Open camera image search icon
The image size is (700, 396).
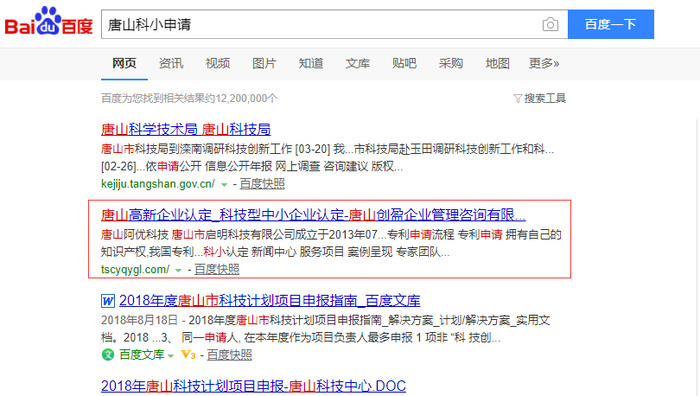[550, 24]
